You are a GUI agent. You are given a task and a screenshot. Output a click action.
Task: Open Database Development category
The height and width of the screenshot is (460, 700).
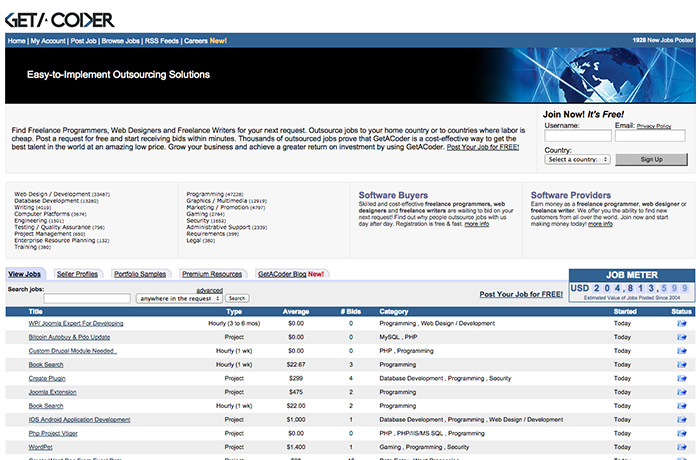tap(56, 201)
